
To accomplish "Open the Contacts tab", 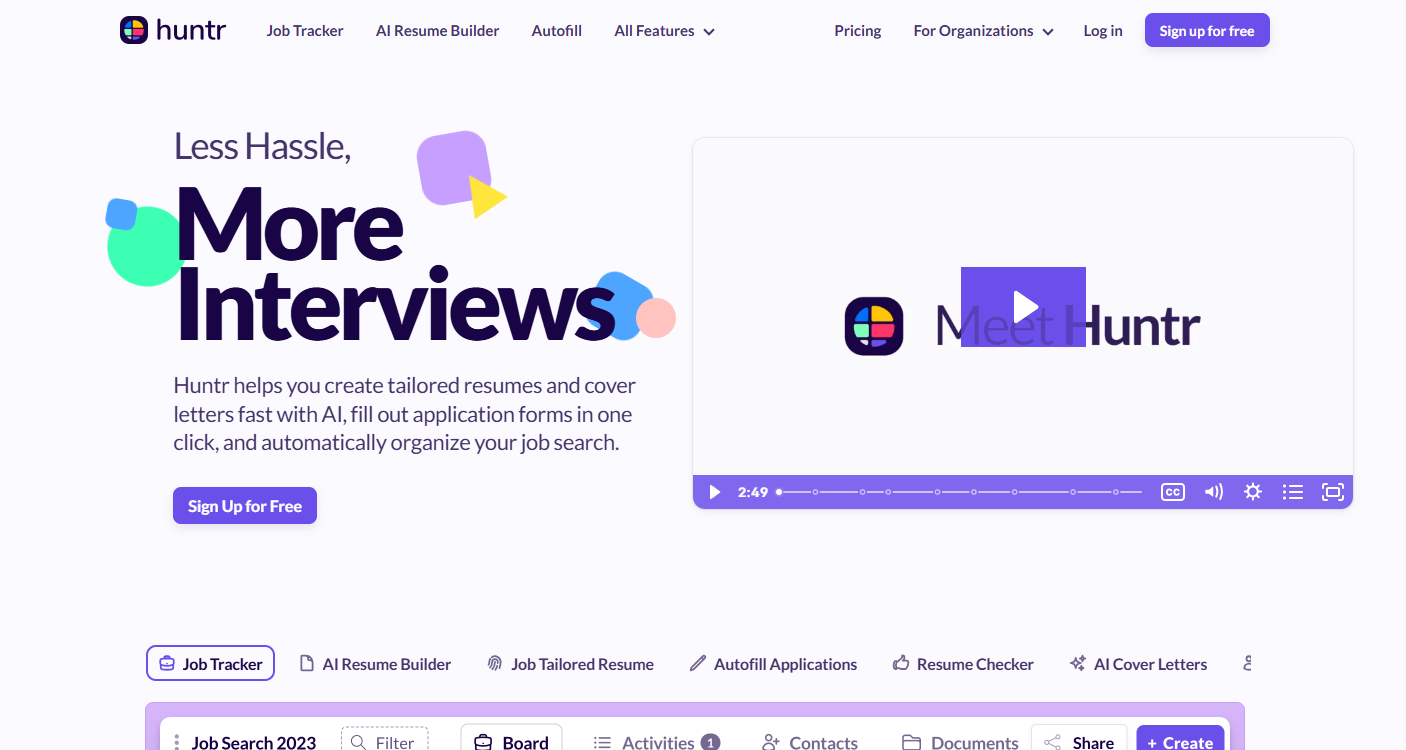I will coord(810,742).
